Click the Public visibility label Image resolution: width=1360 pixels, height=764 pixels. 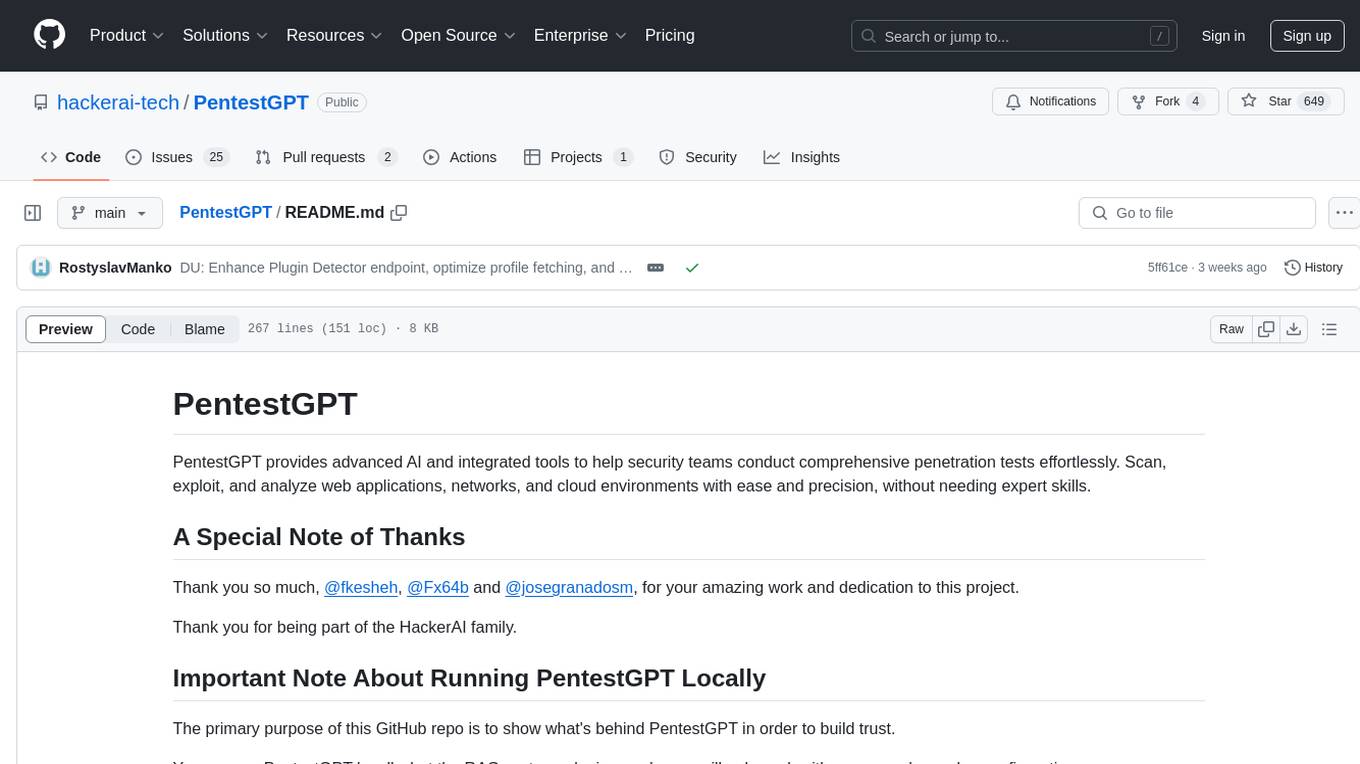[342, 102]
